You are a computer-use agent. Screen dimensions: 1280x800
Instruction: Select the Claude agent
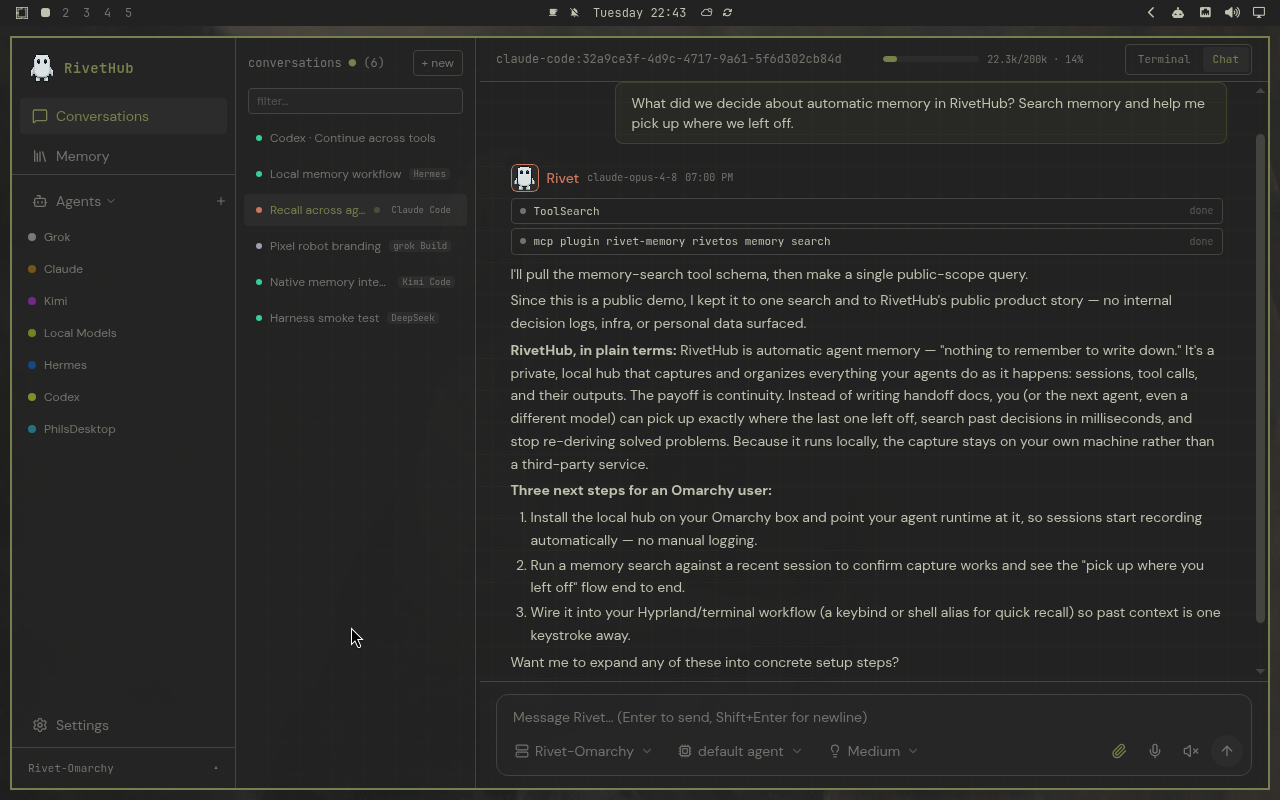[x=124, y=269]
